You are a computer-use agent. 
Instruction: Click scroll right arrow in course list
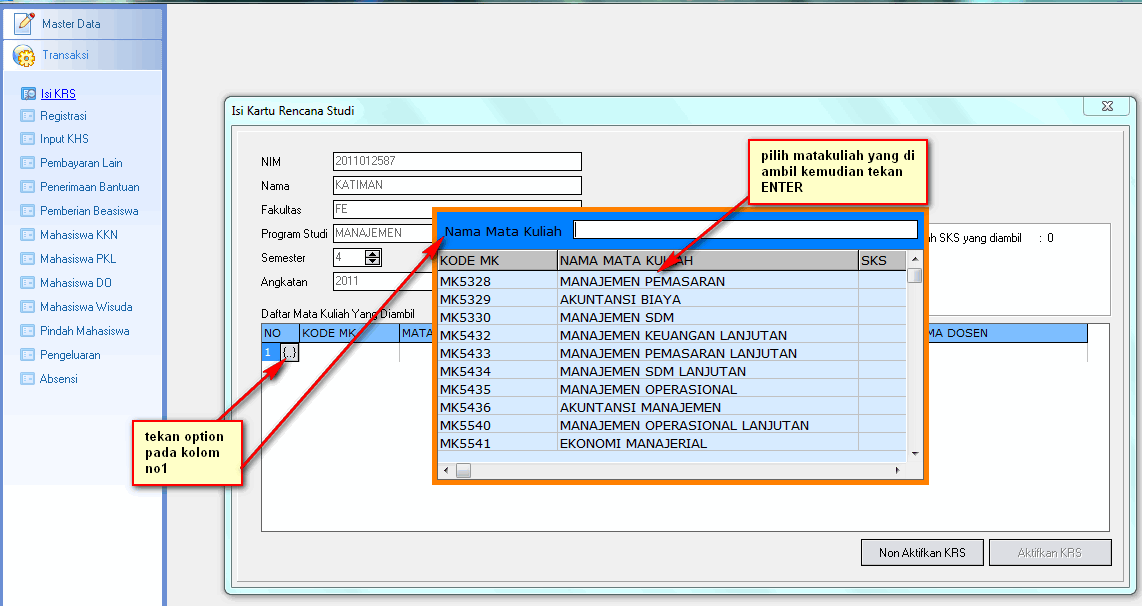(x=897, y=471)
